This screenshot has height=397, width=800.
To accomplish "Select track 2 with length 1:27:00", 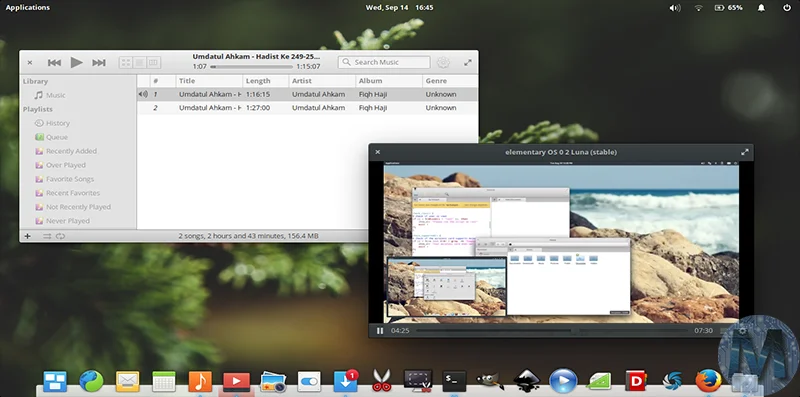I will pos(307,108).
